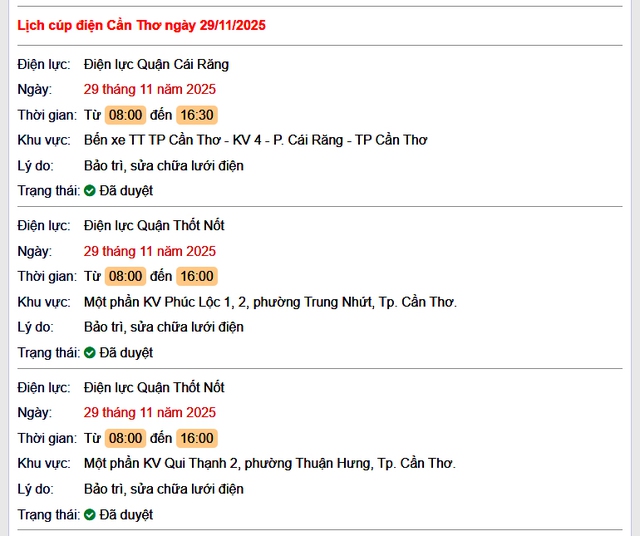Image resolution: width=640 pixels, height=536 pixels.
Task: Click the green checkmark in the Qui Thạnh 2 entry
Action: coord(90,514)
